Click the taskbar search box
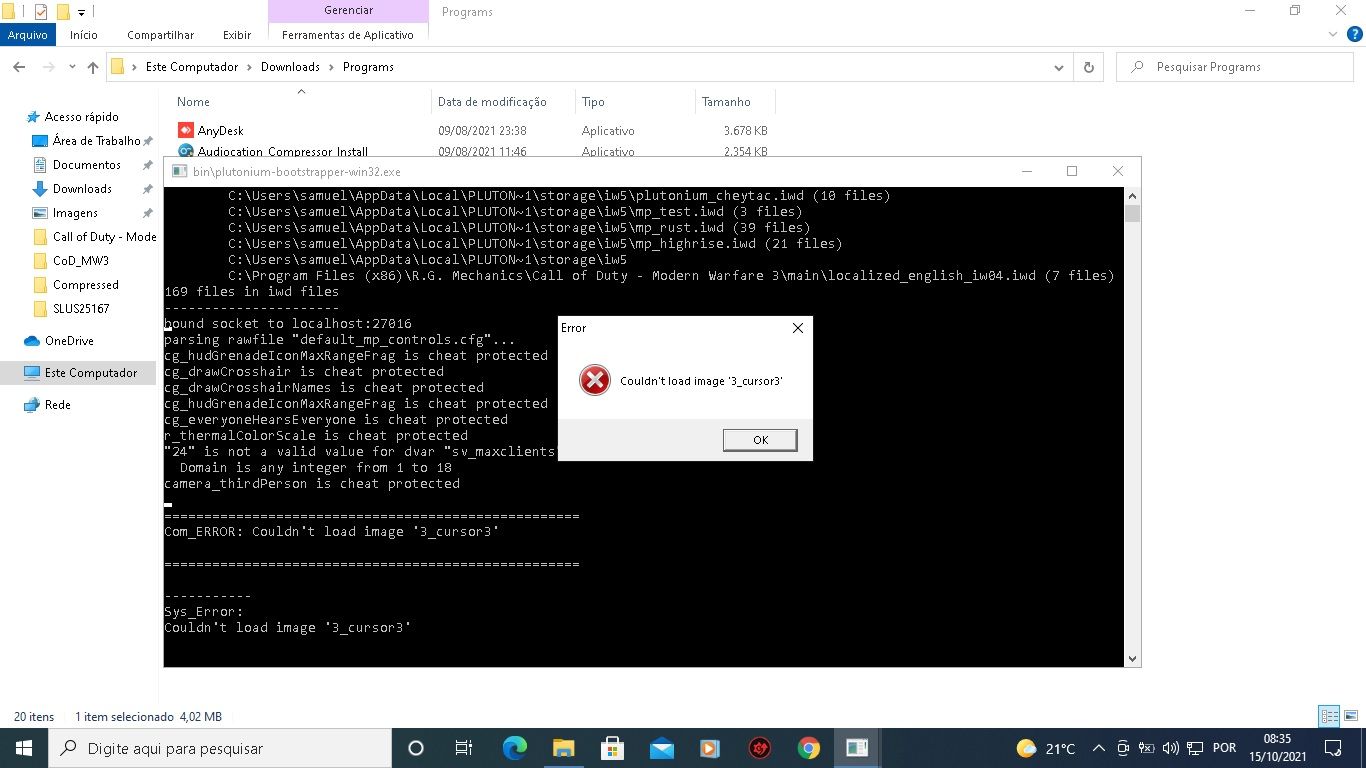The height and width of the screenshot is (768, 1366). (220, 748)
